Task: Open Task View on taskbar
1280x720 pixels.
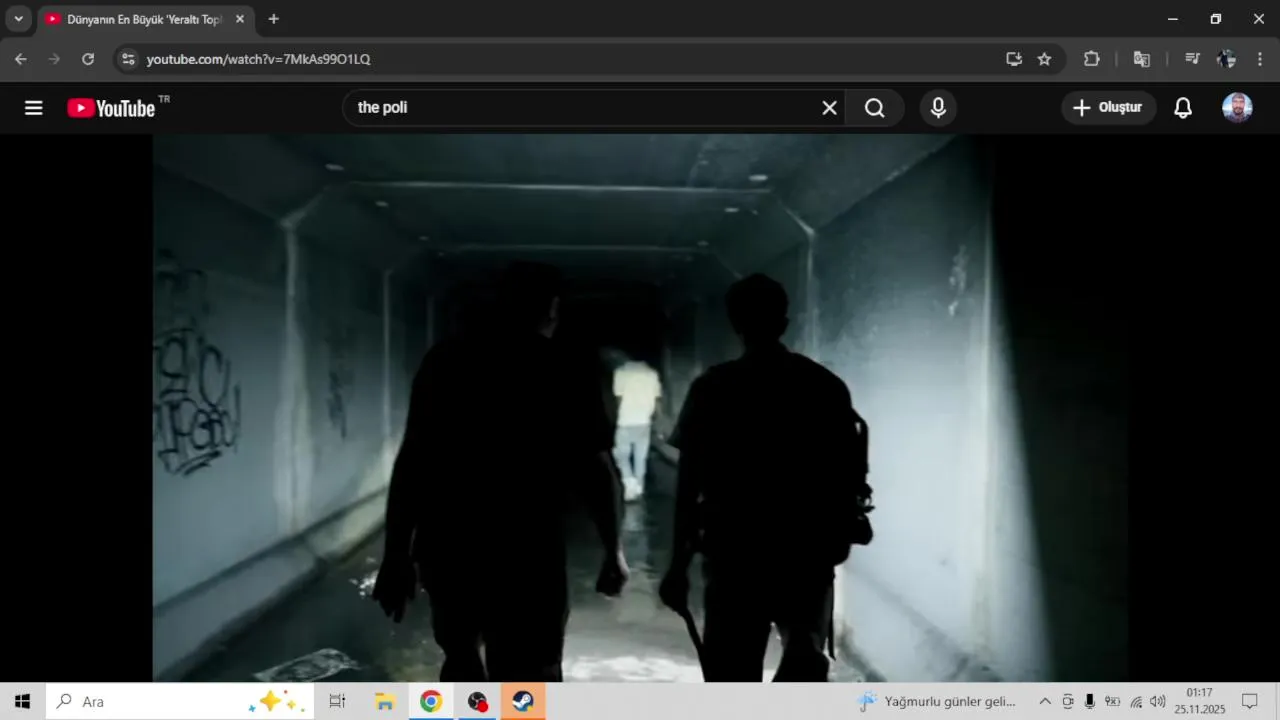Action: [x=337, y=701]
